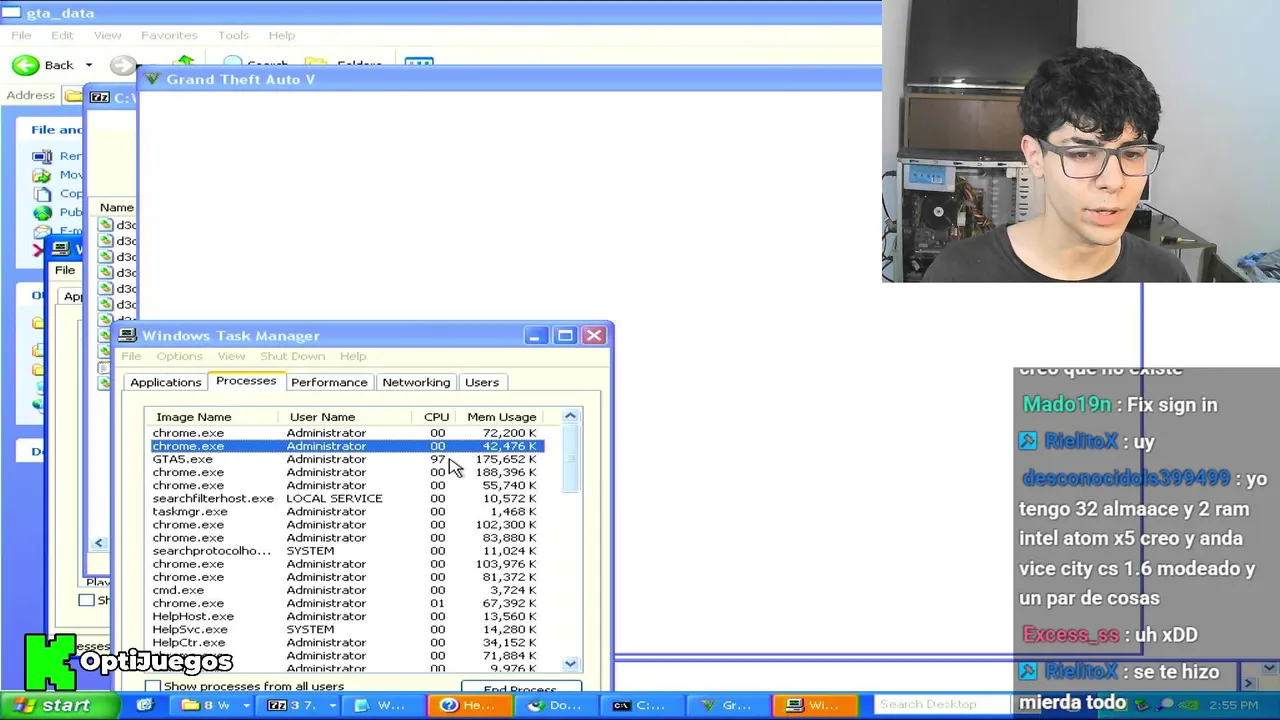Click the End Process button

click(x=520, y=688)
